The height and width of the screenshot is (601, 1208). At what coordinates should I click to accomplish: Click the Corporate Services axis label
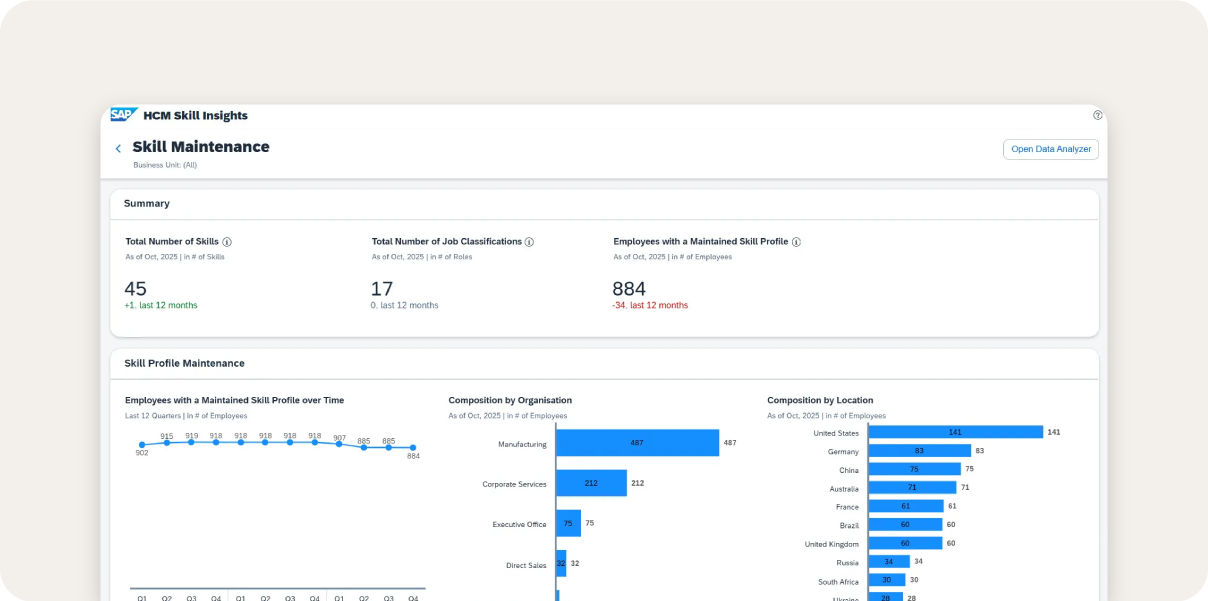[x=515, y=484]
